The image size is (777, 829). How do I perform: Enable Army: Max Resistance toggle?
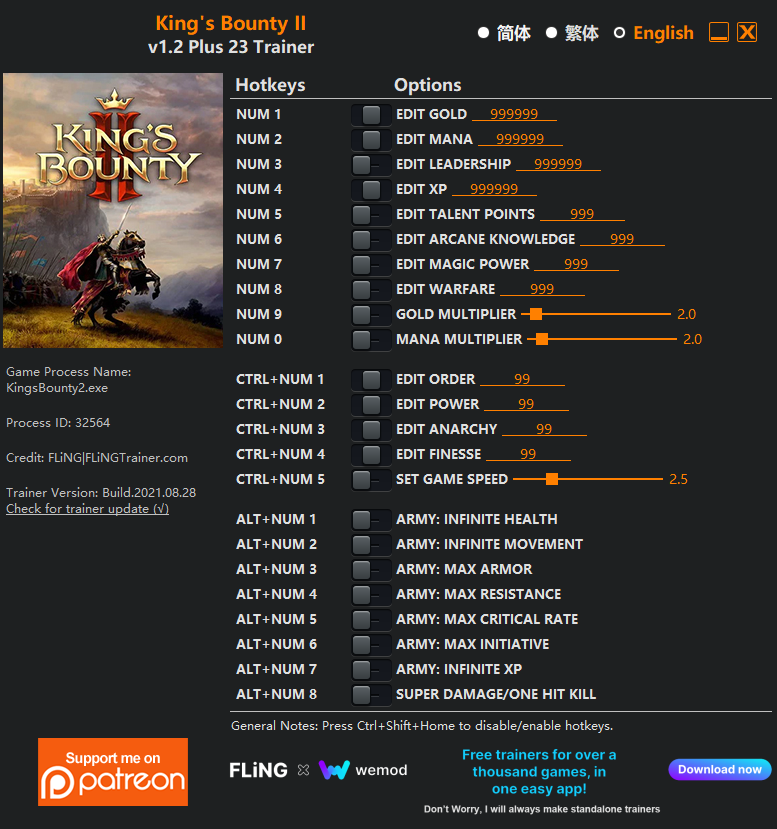click(x=371, y=594)
